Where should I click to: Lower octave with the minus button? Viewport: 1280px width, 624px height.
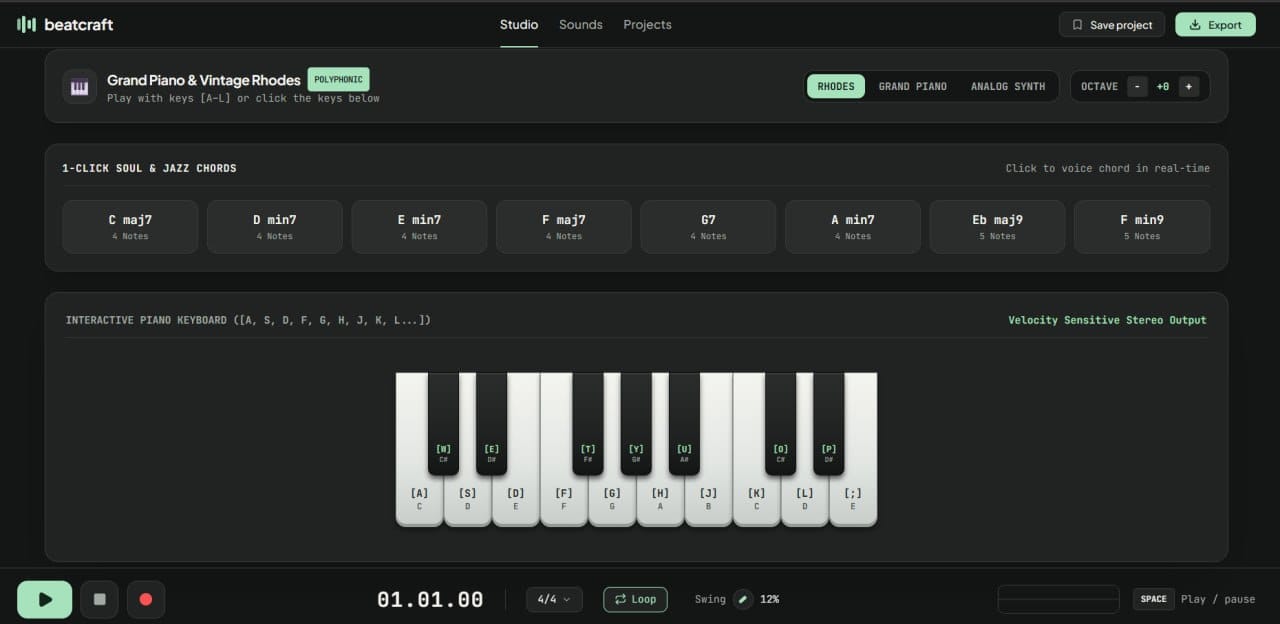(1137, 86)
